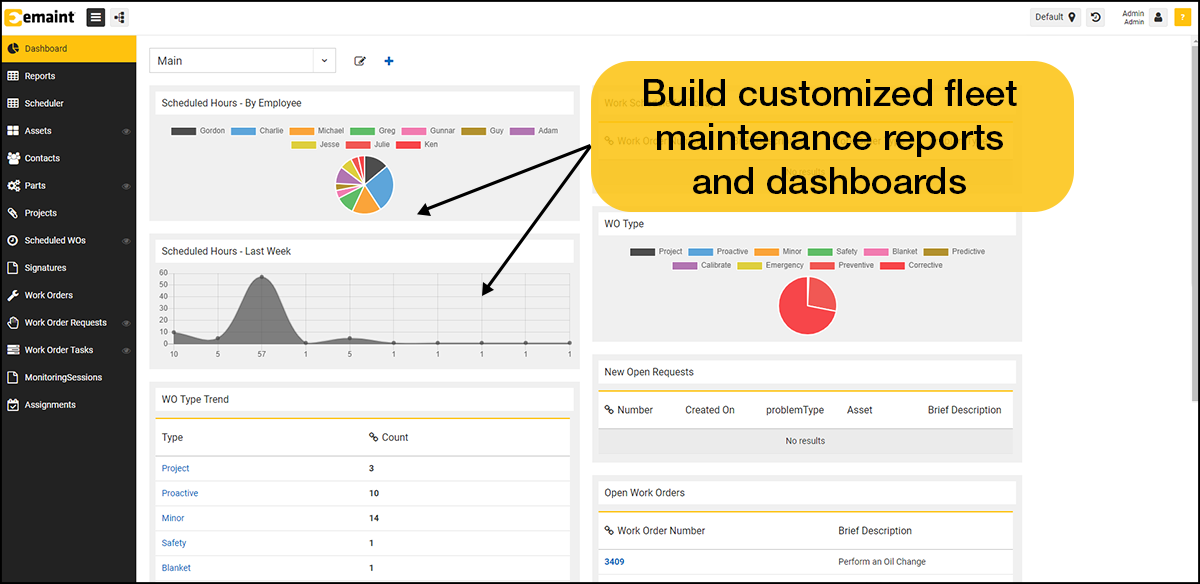Image resolution: width=1200 pixels, height=584 pixels.
Task: Click 'Perform an Oil Change' description text
Action: [882, 562]
